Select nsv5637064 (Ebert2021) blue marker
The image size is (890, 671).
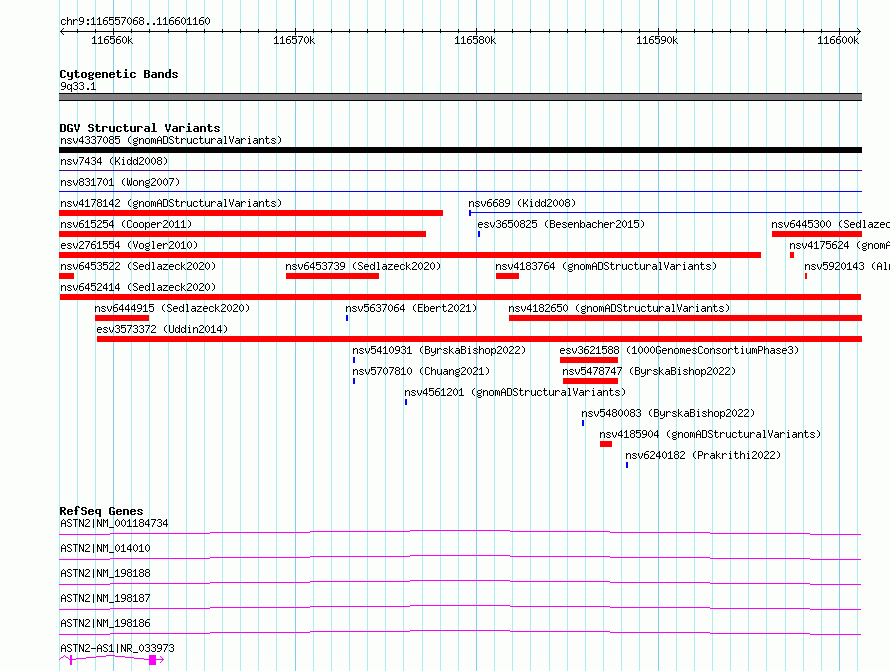point(347,318)
